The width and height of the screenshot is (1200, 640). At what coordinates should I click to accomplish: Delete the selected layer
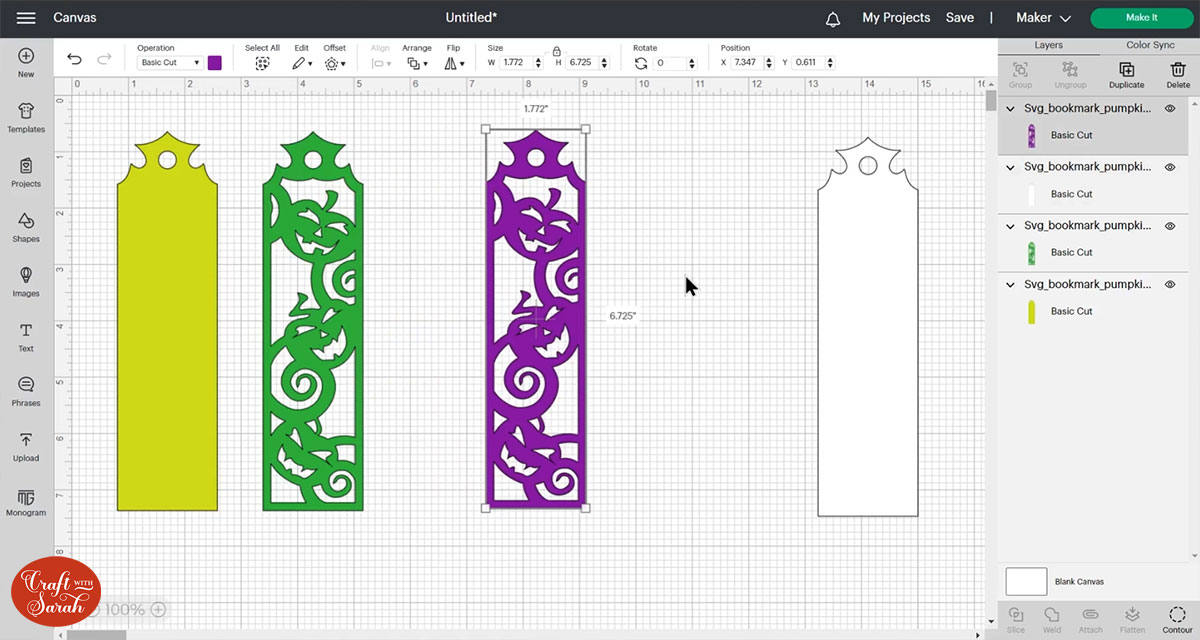point(1178,73)
